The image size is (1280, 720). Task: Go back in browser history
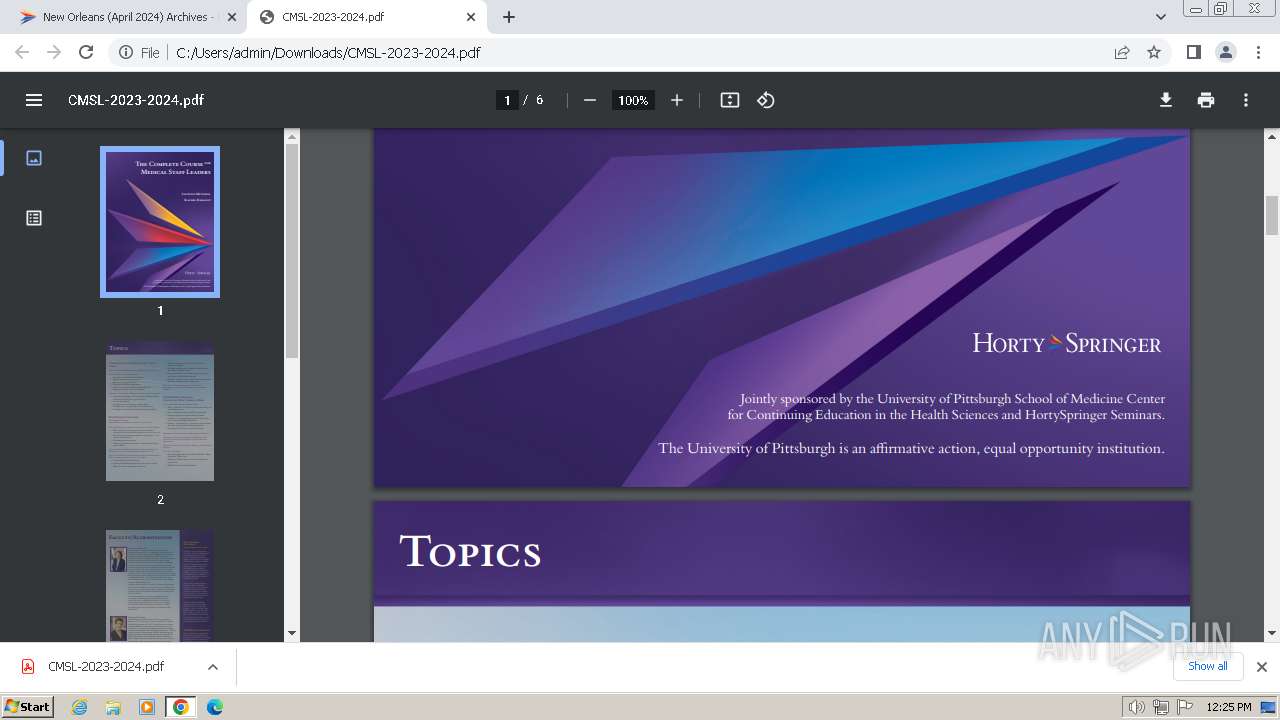point(22,52)
